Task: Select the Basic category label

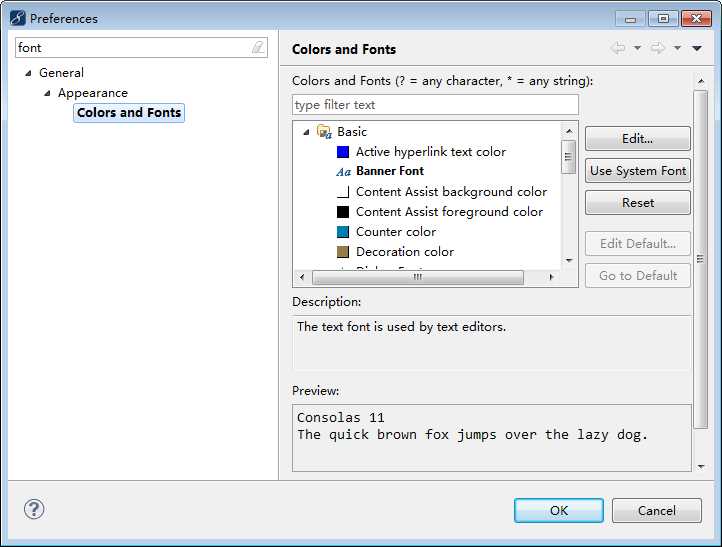Action: click(352, 132)
